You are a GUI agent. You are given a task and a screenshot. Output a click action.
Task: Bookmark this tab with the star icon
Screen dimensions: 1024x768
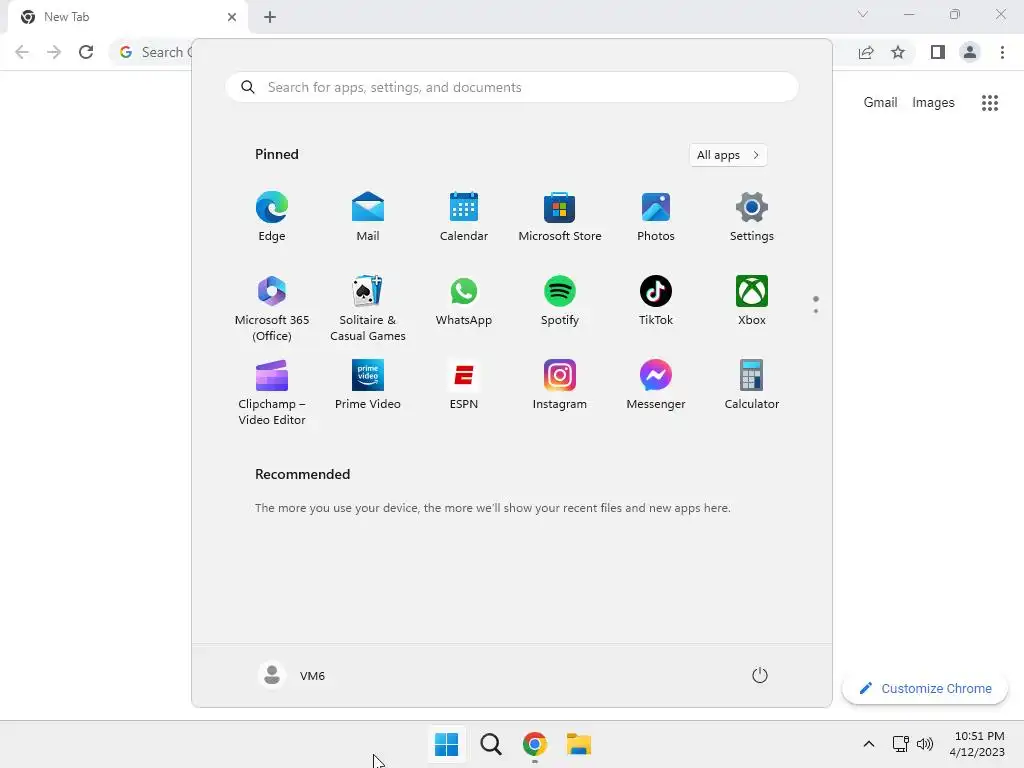(898, 52)
